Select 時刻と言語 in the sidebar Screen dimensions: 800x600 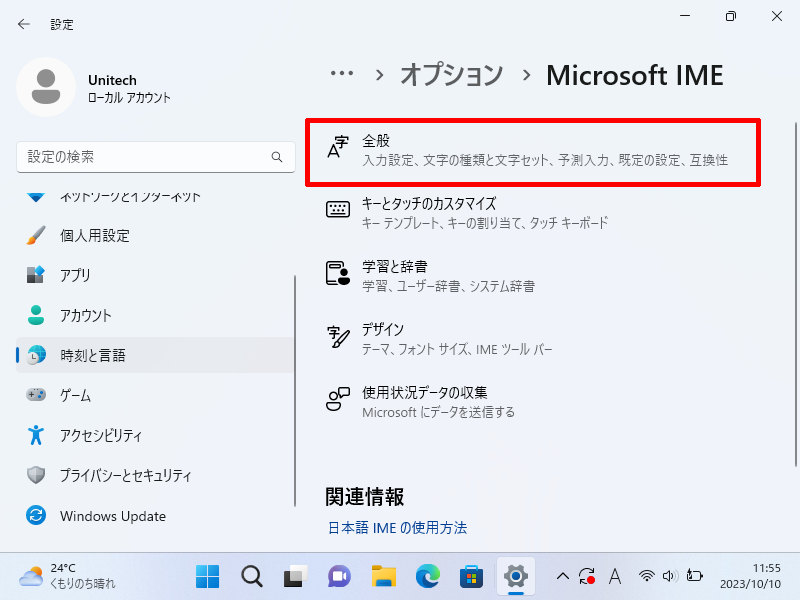pos(155,355)
